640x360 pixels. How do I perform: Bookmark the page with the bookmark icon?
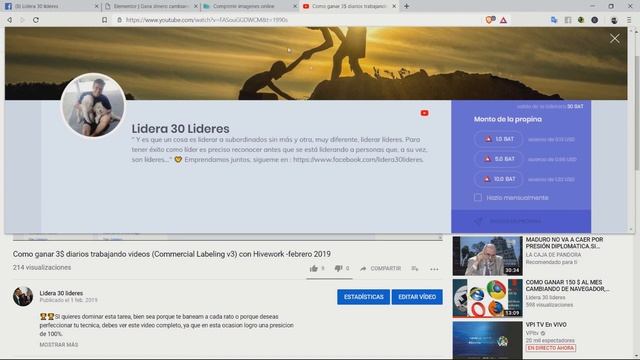pyautogui.click(x=104, y=20)
